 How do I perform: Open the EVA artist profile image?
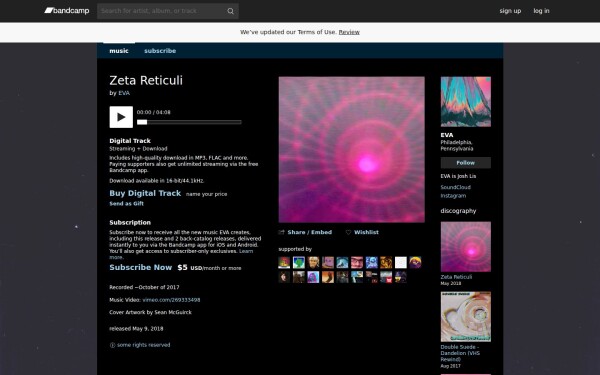(466, 102)
